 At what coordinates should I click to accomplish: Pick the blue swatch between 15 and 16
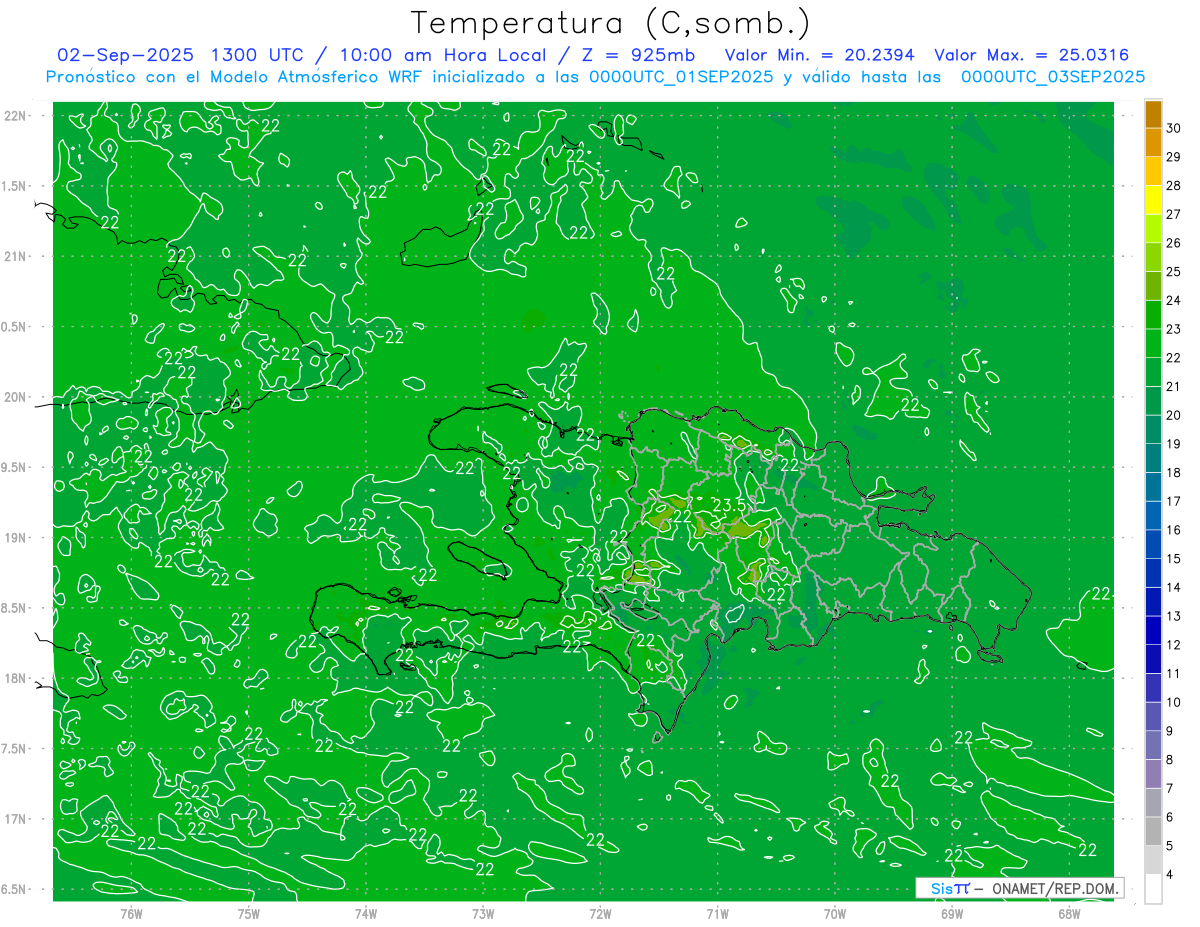click(1153, 544)
